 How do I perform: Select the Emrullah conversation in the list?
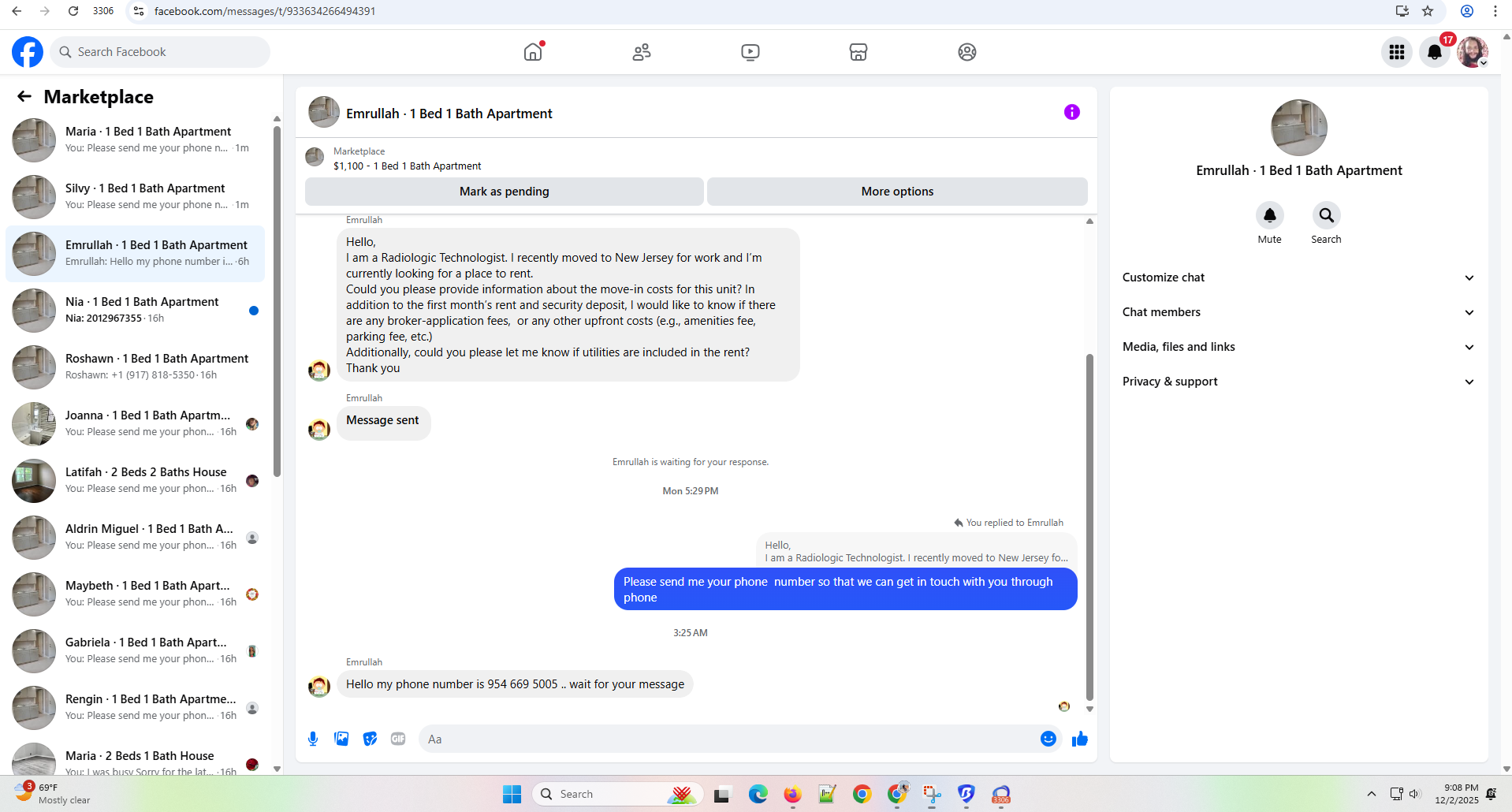[136, 254]
